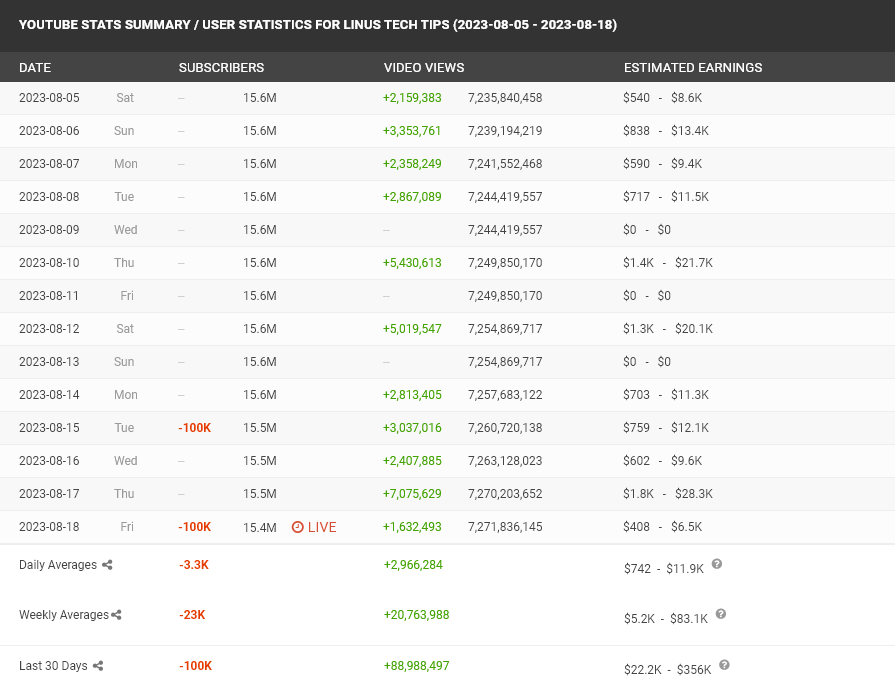Click the date 2023-08-15

49,427
